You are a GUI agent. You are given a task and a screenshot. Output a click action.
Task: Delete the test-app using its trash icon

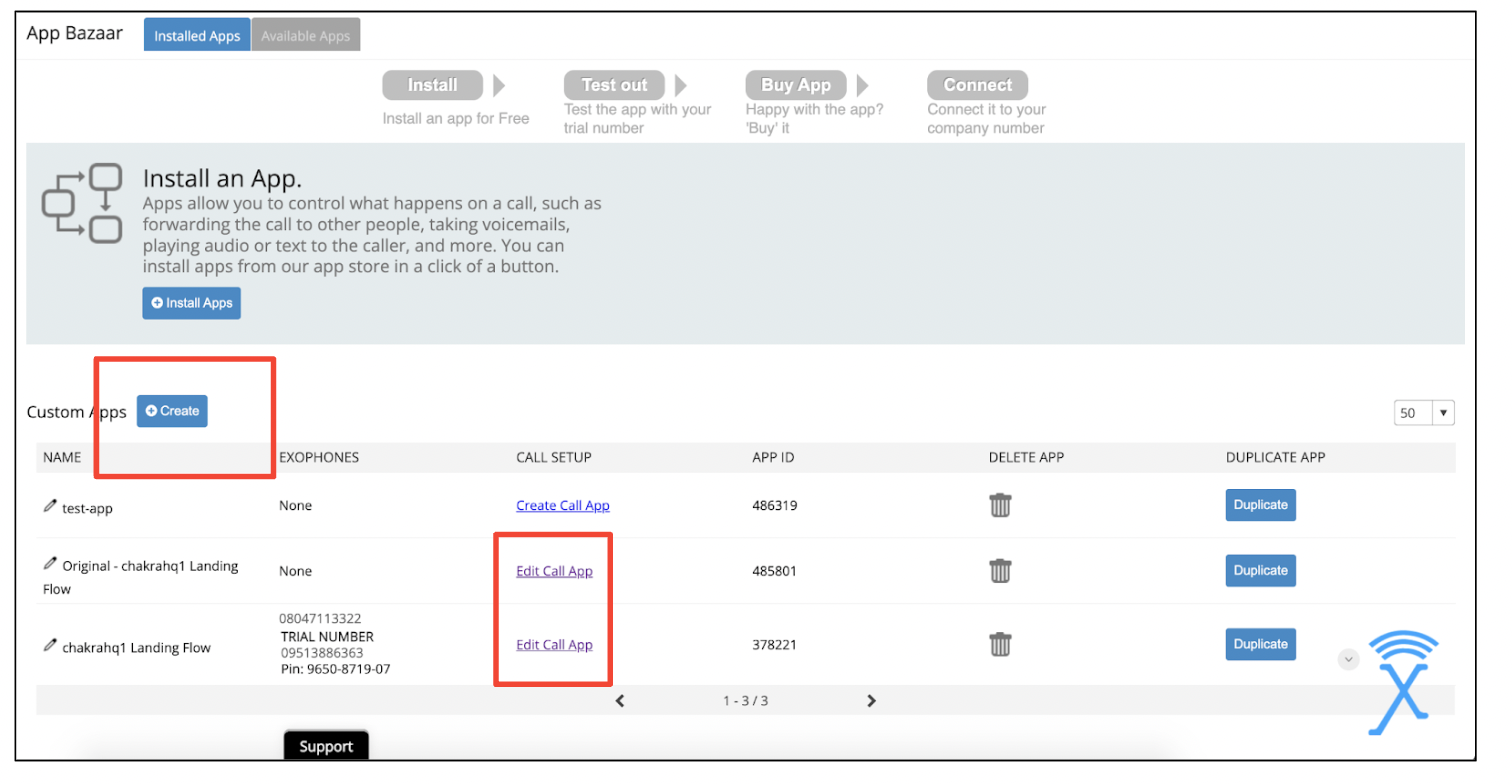click(1000, 506)
